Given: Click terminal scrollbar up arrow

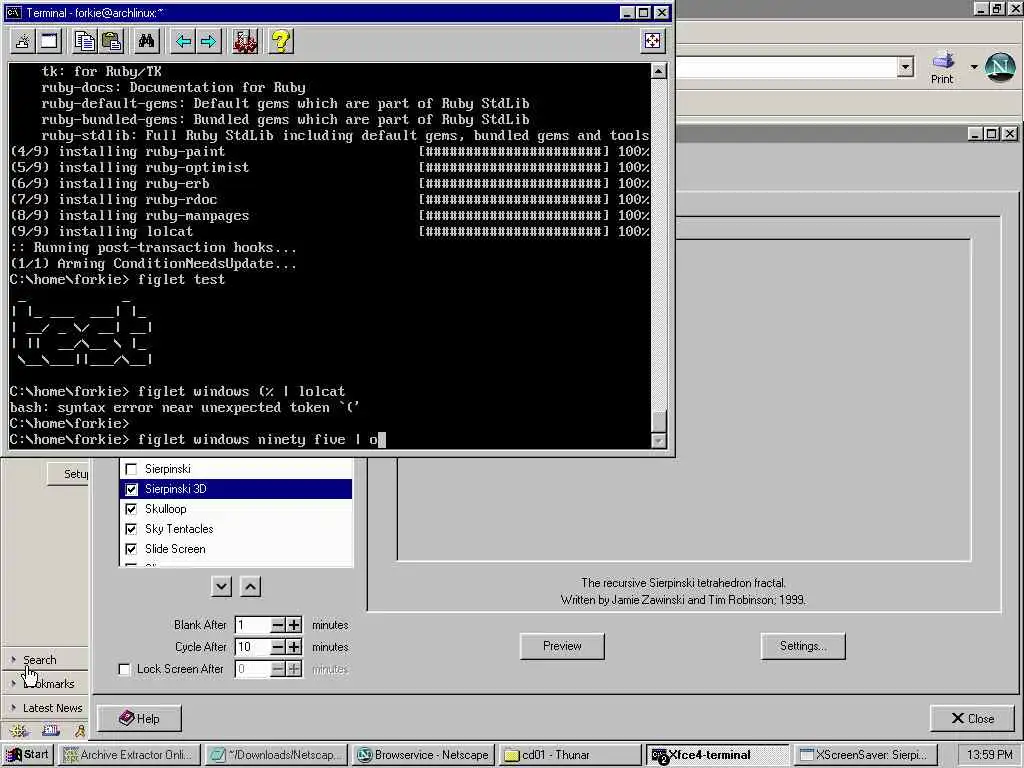Looking at the screenshot, I should 659,71.
